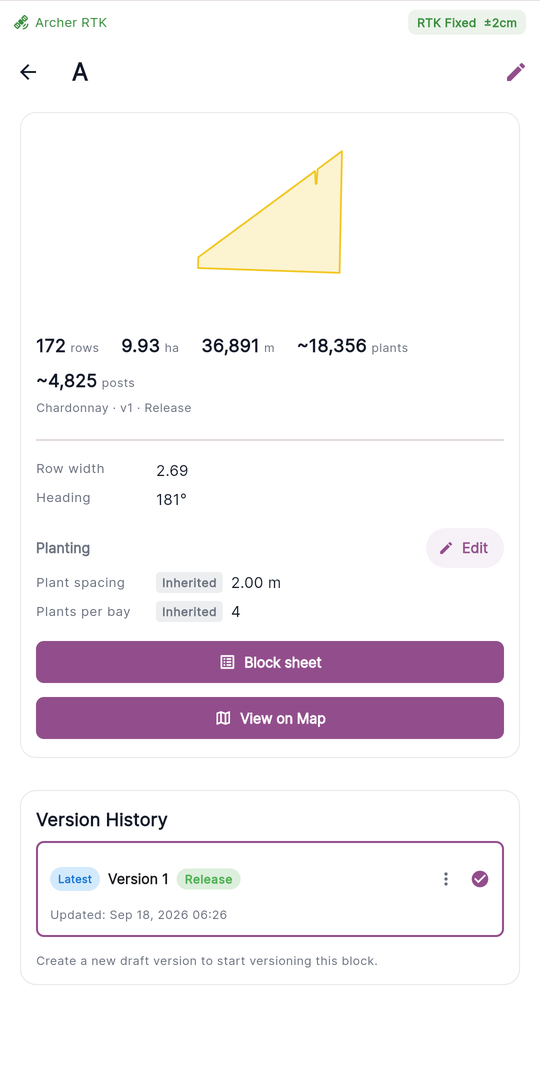
Task: Edit the Planting settings
Action: [465, 548]
